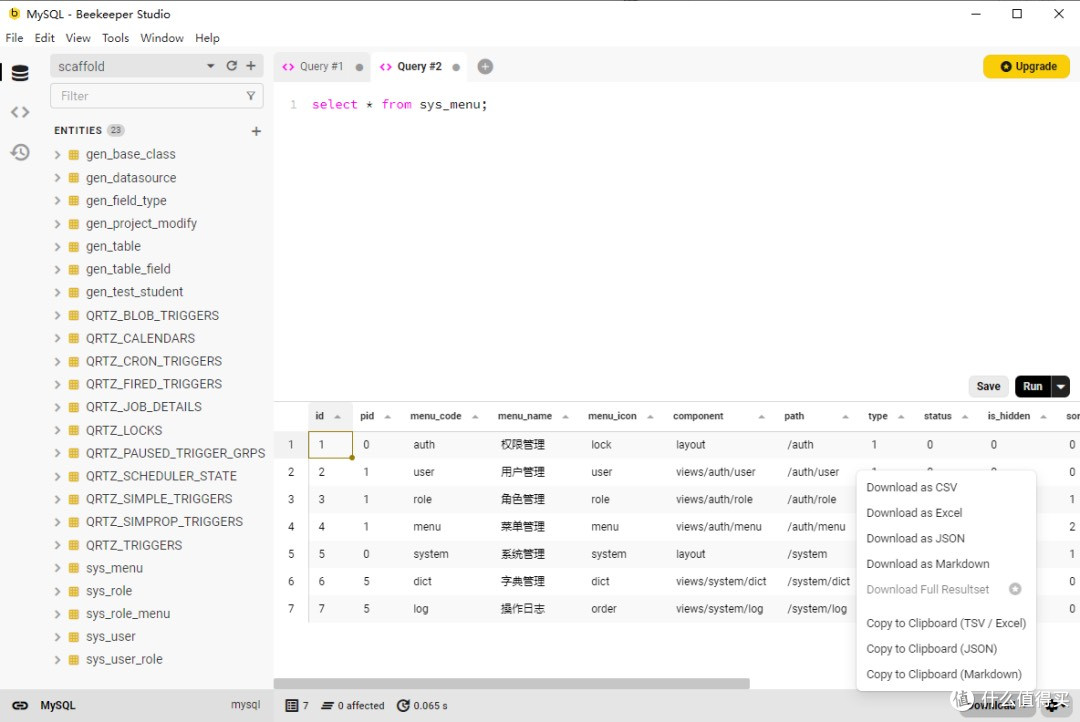This screenshot has height=722, width=1080.
Task: Refresh the scaffold connection
Action: 230,64
